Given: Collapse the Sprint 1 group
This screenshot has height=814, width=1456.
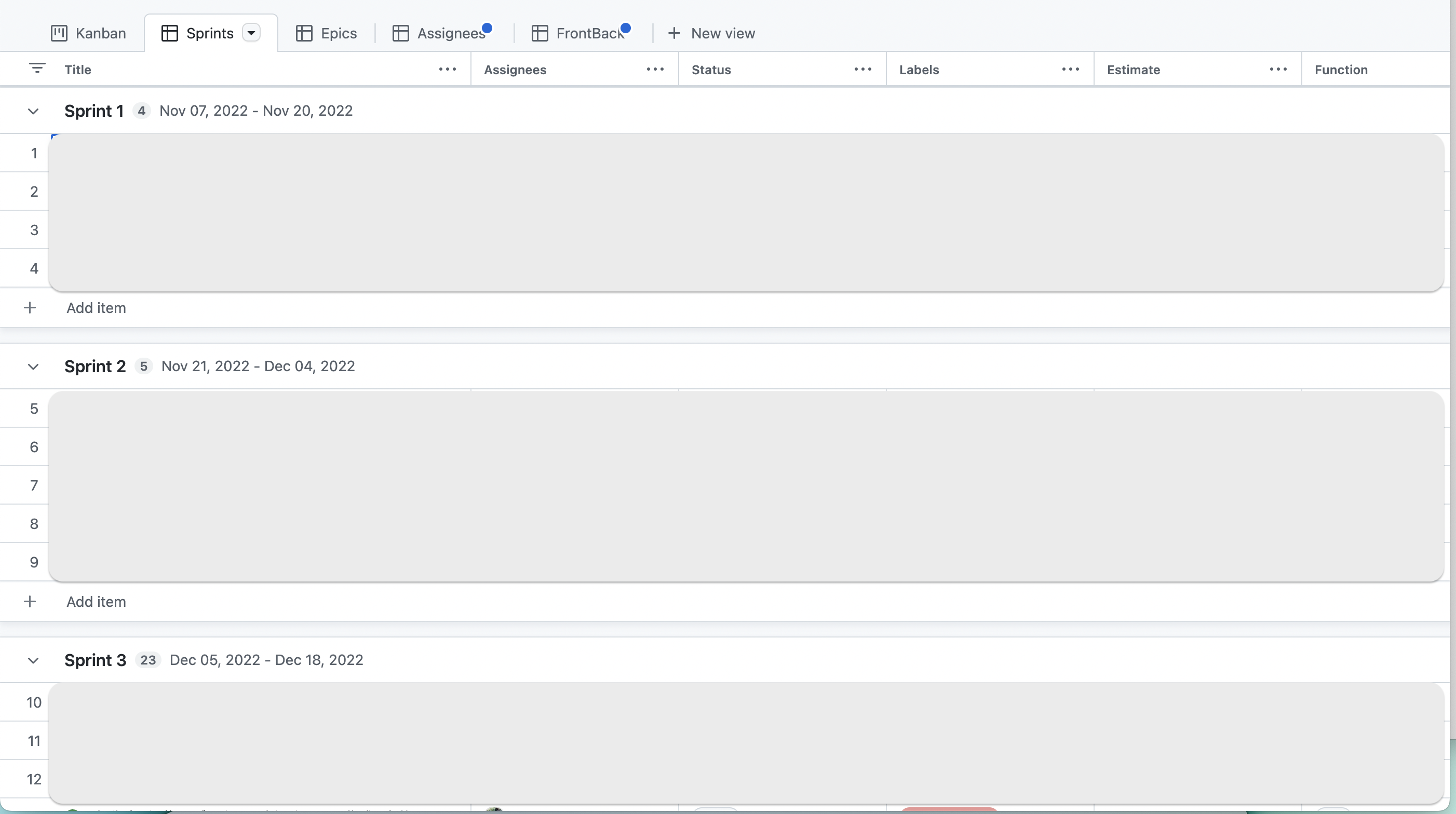Looking at the screenshot, I should pos(33,111).
